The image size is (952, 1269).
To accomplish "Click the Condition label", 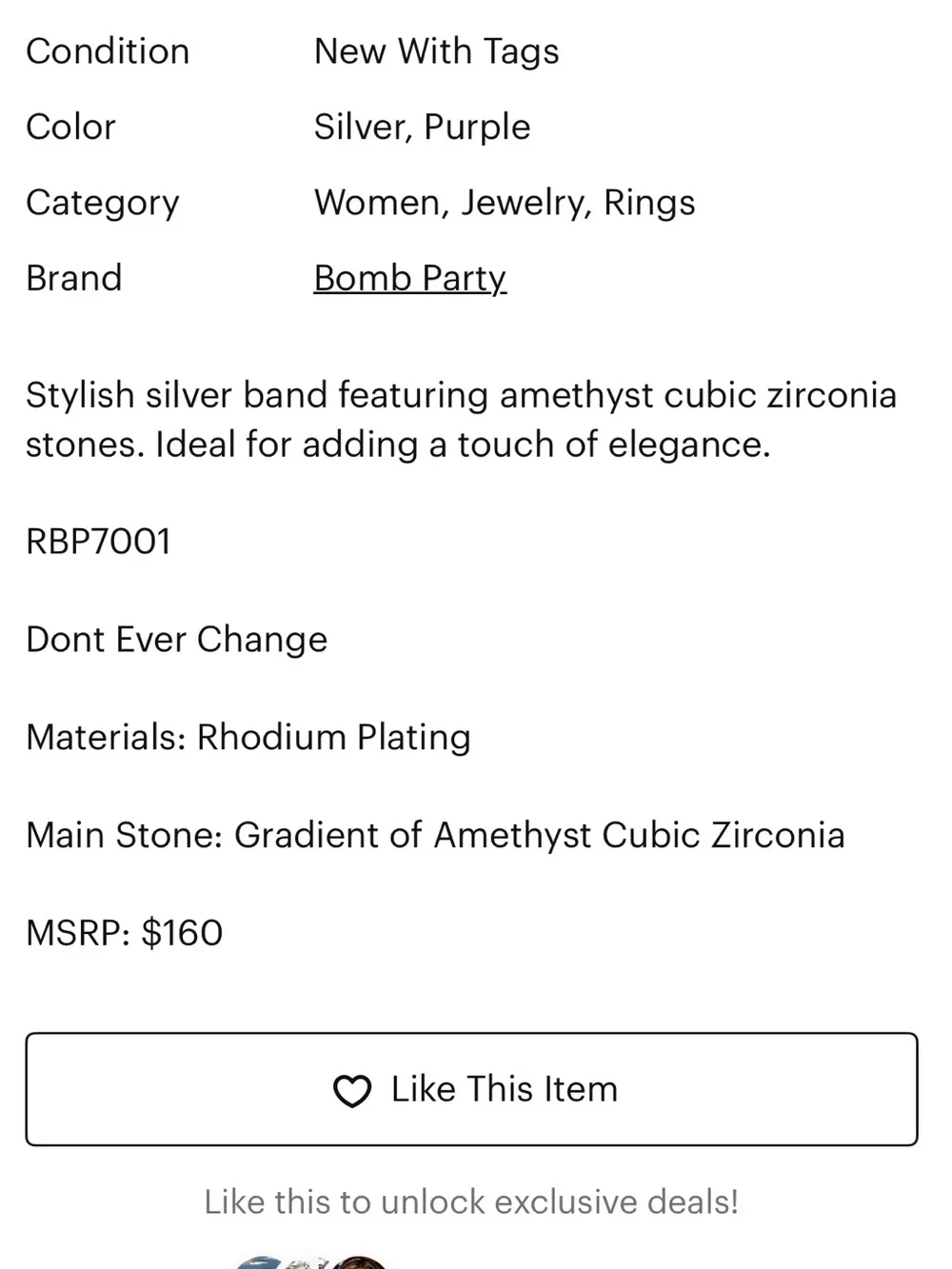I will [108, 51].
